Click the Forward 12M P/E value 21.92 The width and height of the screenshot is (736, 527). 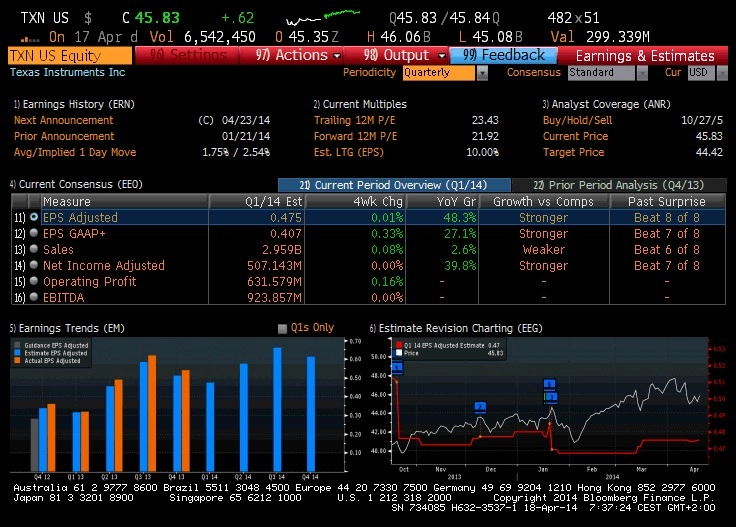pyautogui.click(x=485, y=136)
